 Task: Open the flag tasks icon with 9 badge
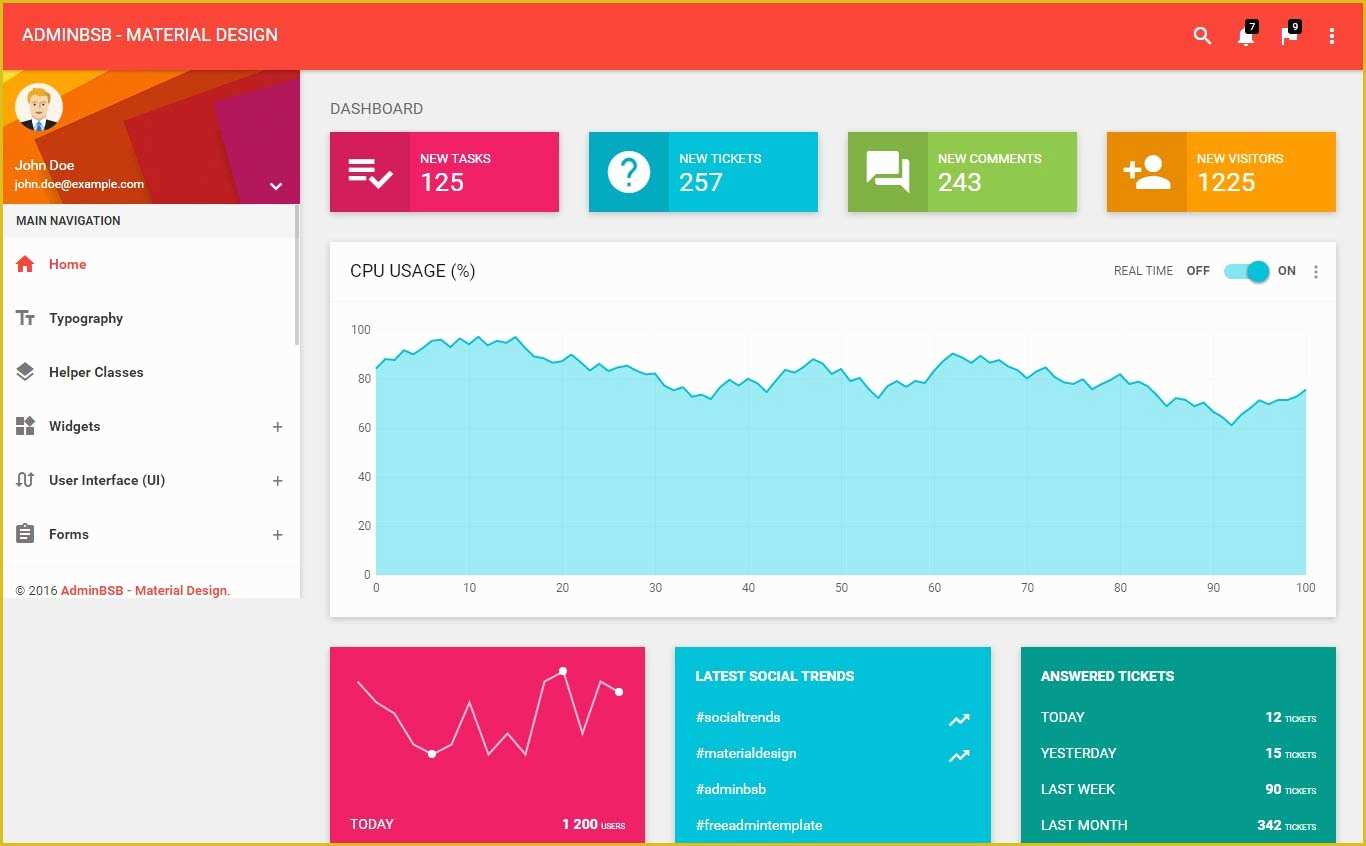click(1290, 35)
